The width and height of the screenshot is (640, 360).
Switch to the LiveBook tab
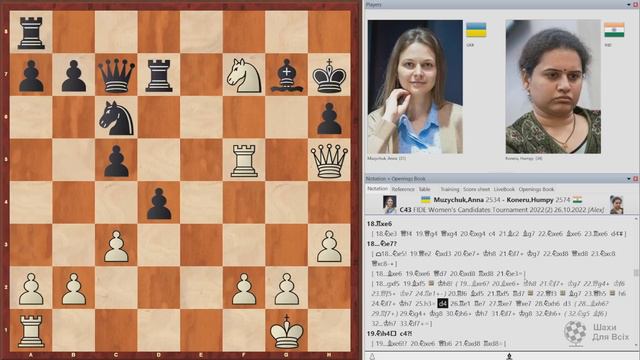point(504,189)
